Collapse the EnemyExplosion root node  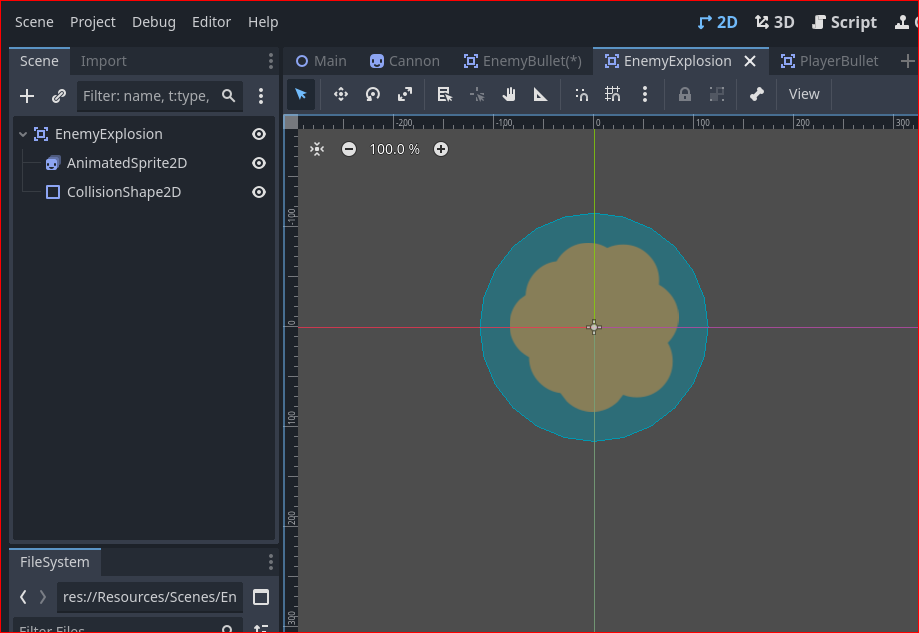point(23,134)
